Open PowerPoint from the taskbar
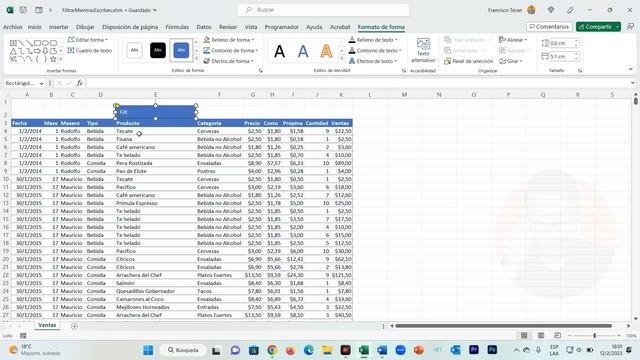The image size is (640, 360). tap(419, 350)
